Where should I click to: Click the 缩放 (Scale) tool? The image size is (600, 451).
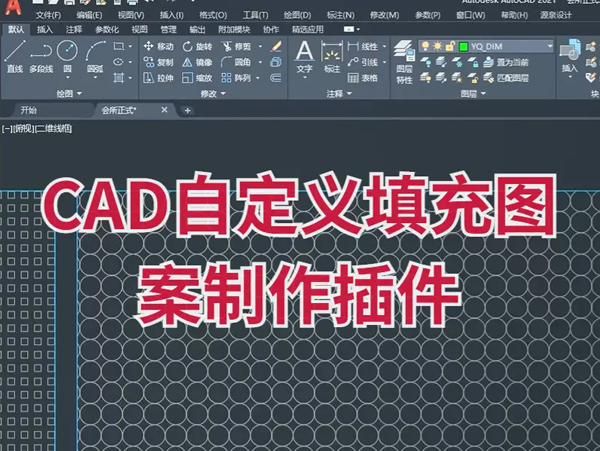point(197,78)
